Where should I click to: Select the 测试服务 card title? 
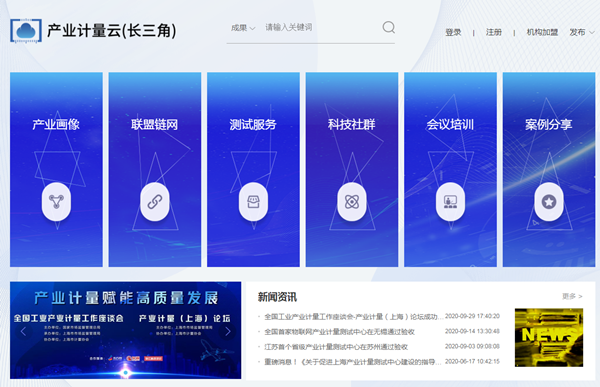coord(253,124)
